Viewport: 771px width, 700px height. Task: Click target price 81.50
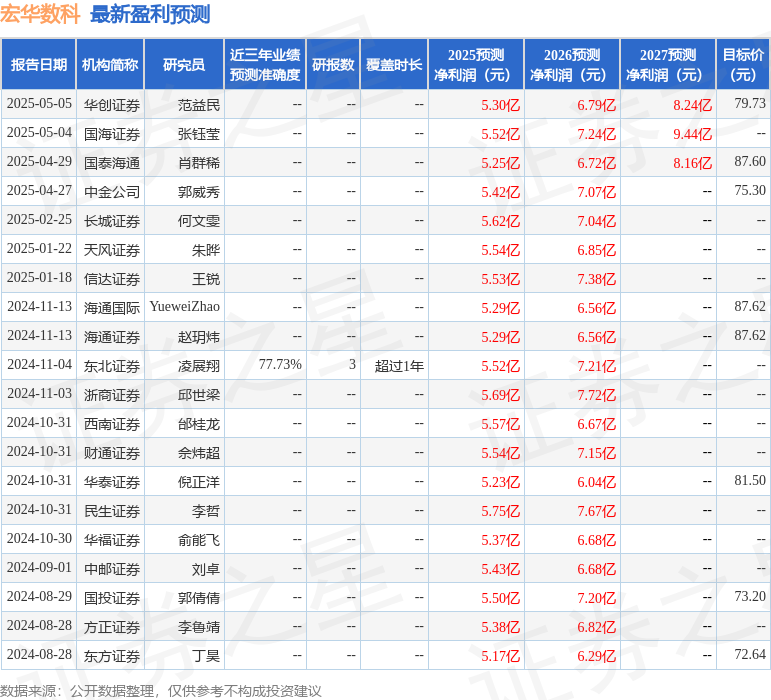[x=750, y=480]
